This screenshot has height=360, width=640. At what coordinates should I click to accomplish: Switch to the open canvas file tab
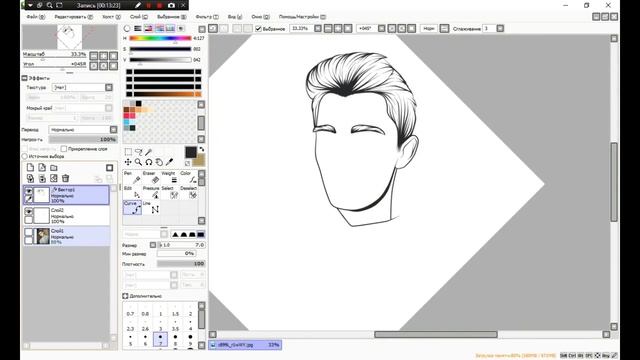(245, 345)
